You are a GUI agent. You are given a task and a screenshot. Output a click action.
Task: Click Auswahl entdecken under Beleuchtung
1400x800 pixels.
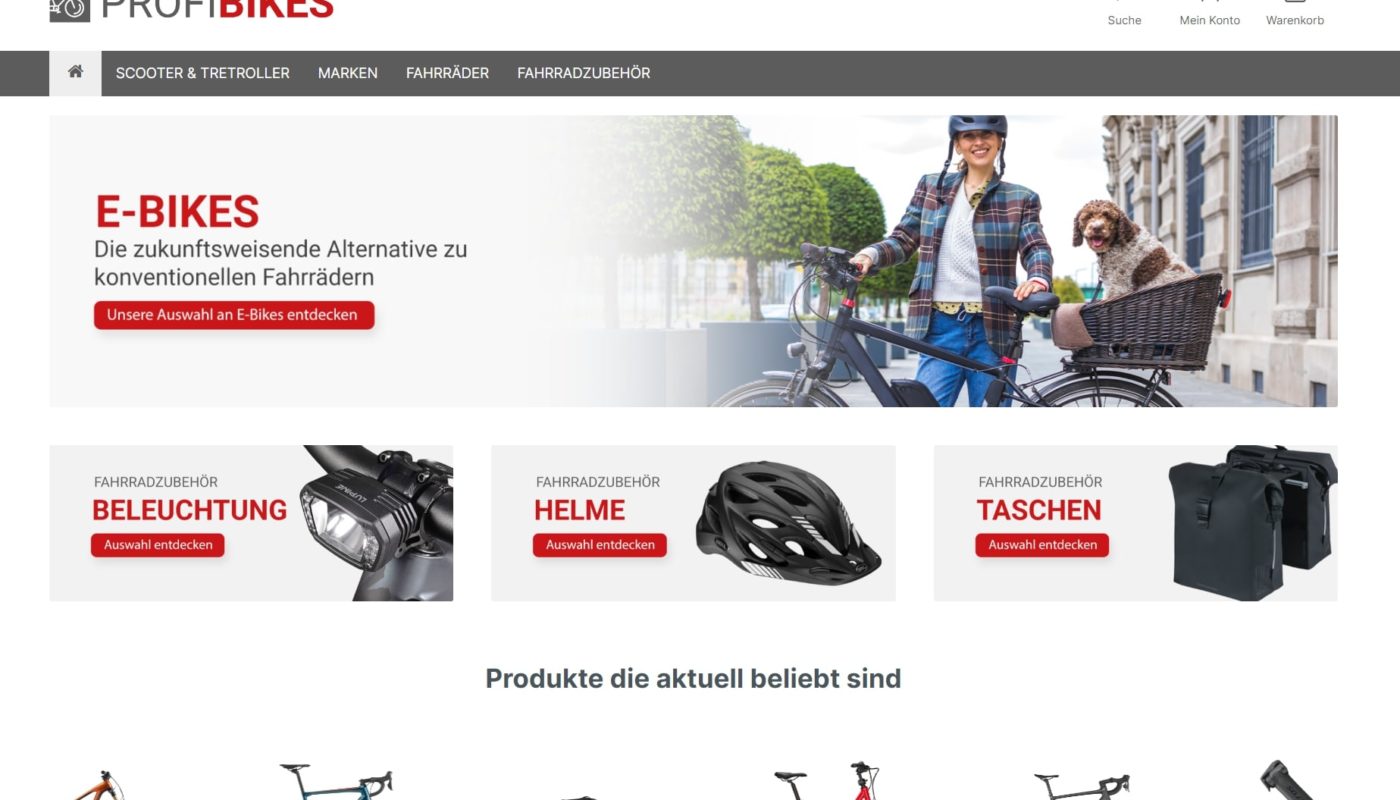pos(158,545)
